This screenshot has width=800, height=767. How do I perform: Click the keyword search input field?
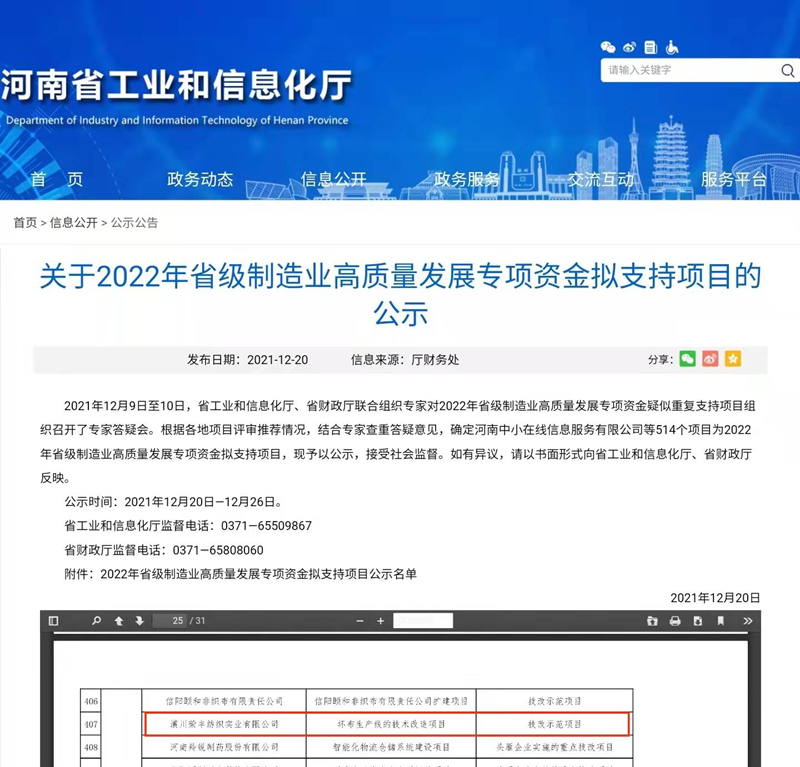pyautogui.click(x=688, y=70)
